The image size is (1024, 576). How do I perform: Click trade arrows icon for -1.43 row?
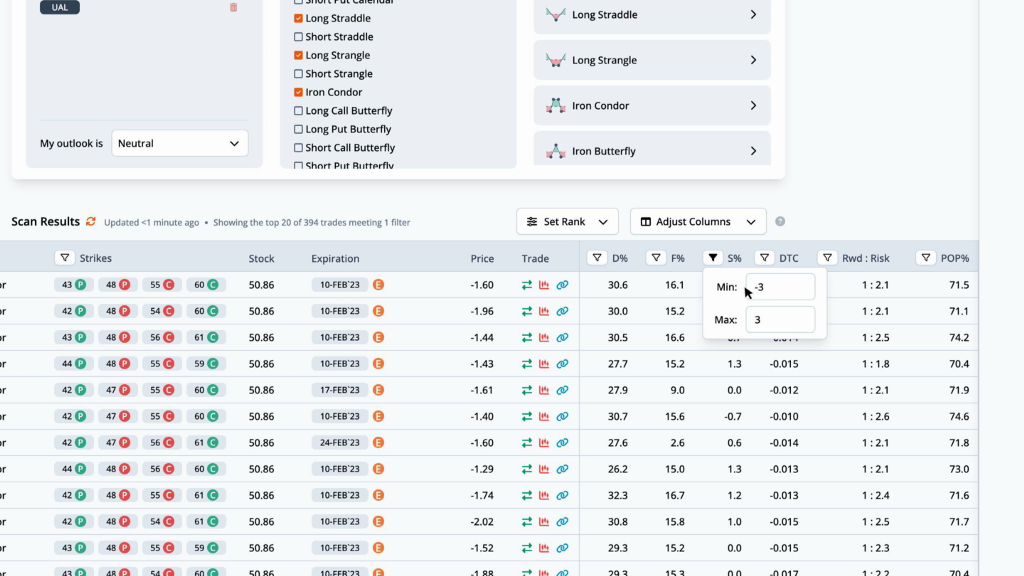click(527, 364)
